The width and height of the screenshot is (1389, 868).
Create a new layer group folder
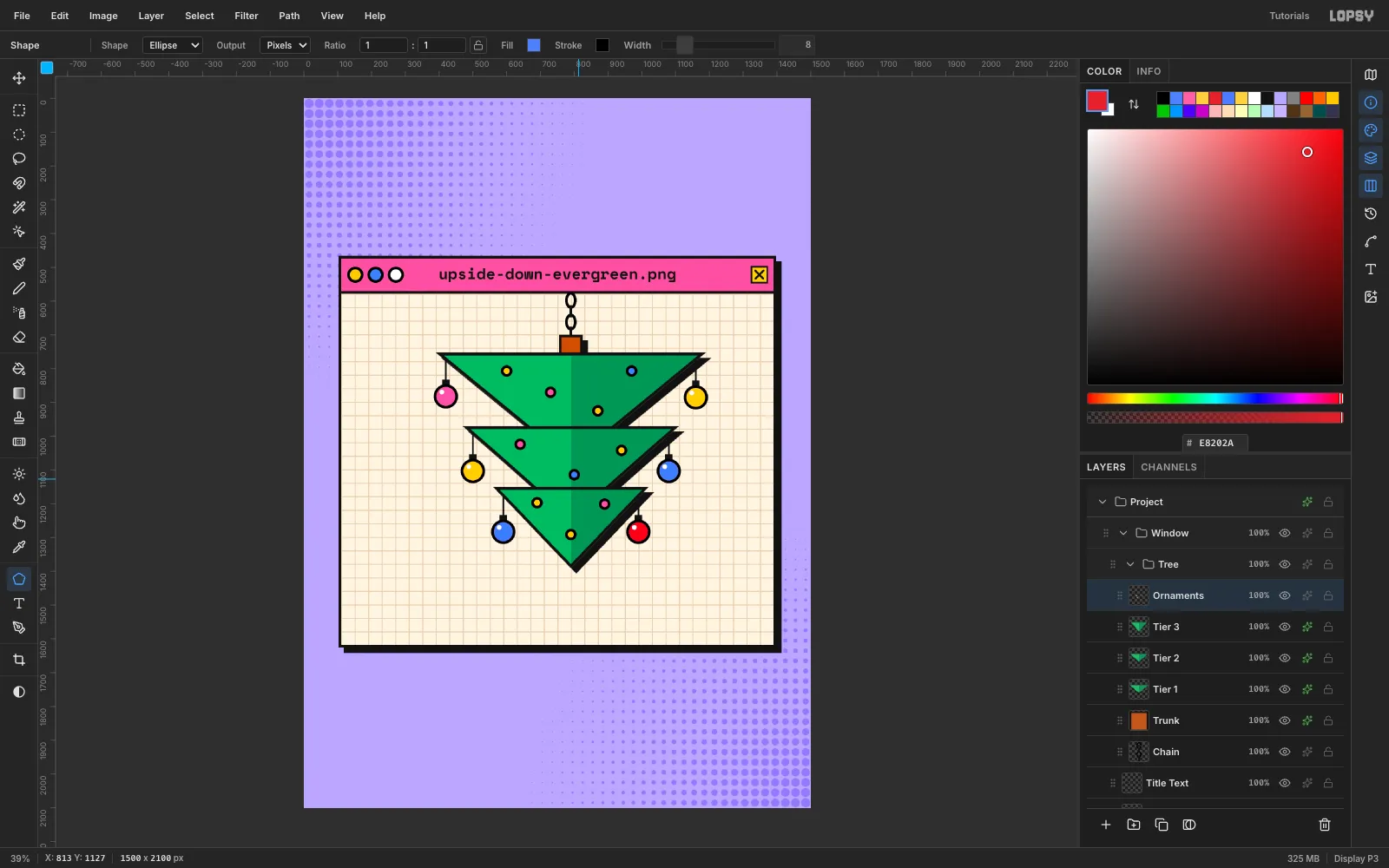pos(1134,825)
